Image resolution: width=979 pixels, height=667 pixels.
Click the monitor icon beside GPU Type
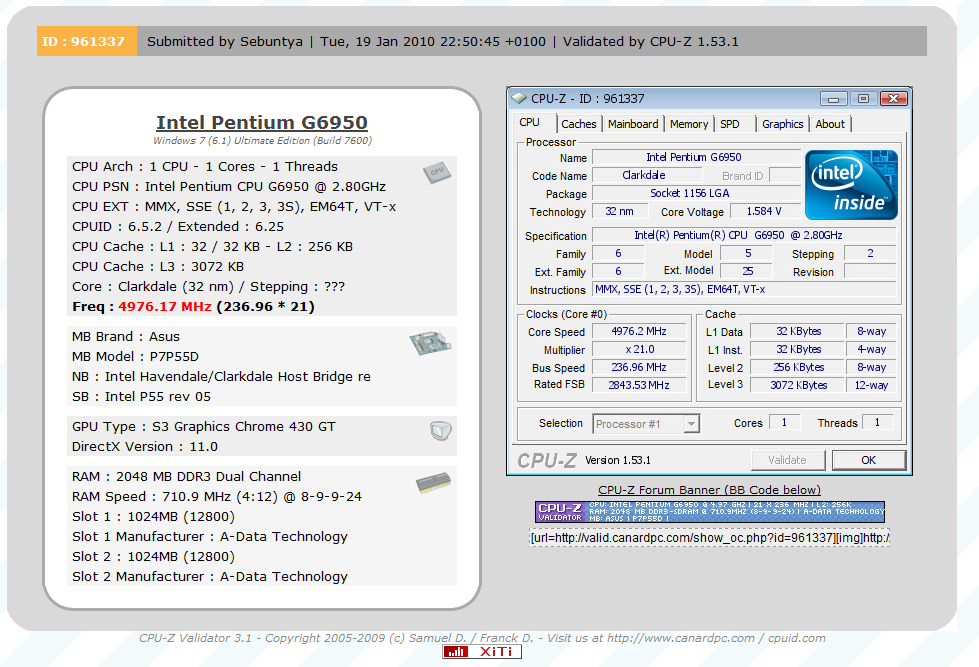(441, 430)
